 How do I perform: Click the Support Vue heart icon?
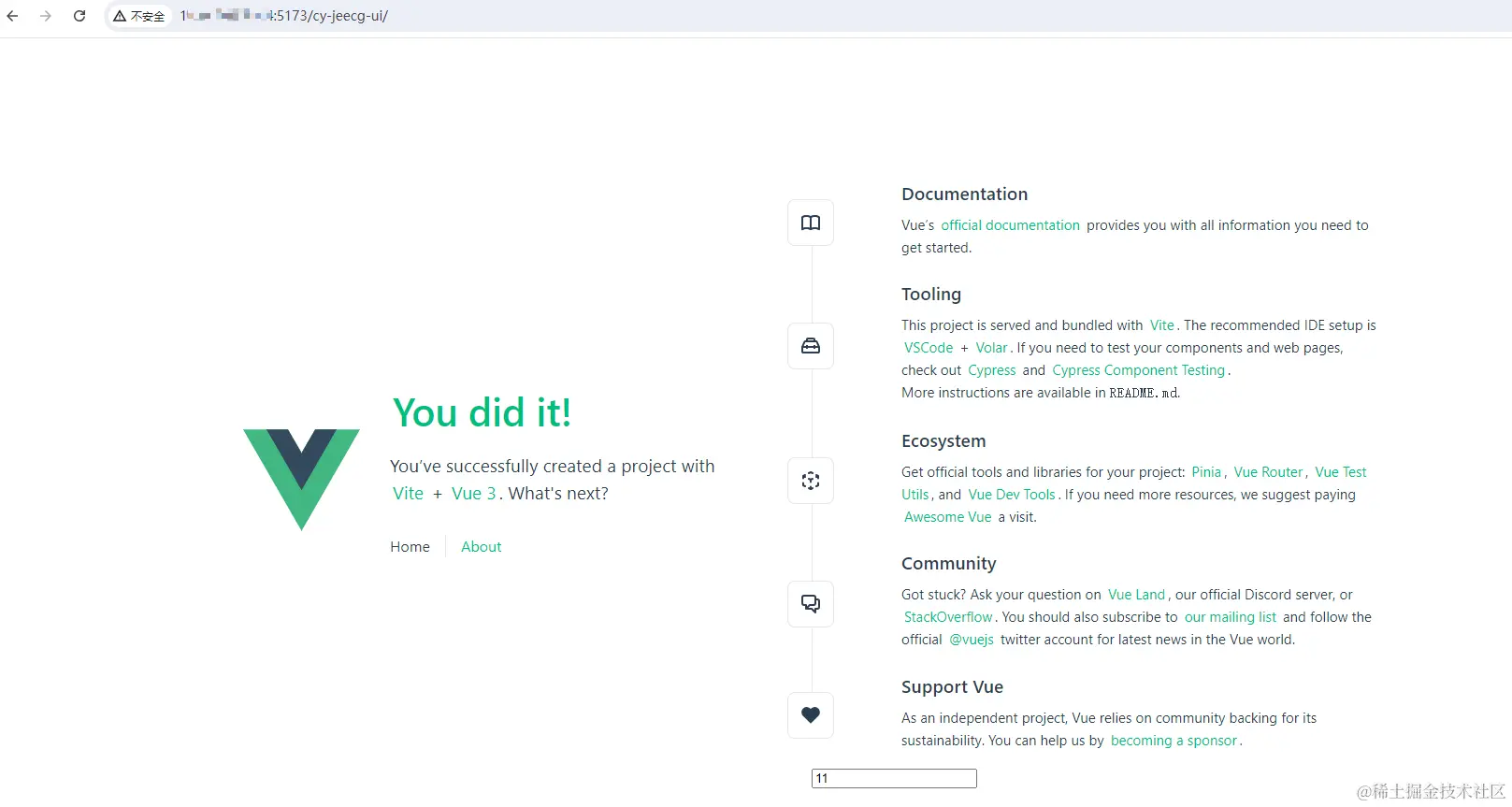click(811, 715)
